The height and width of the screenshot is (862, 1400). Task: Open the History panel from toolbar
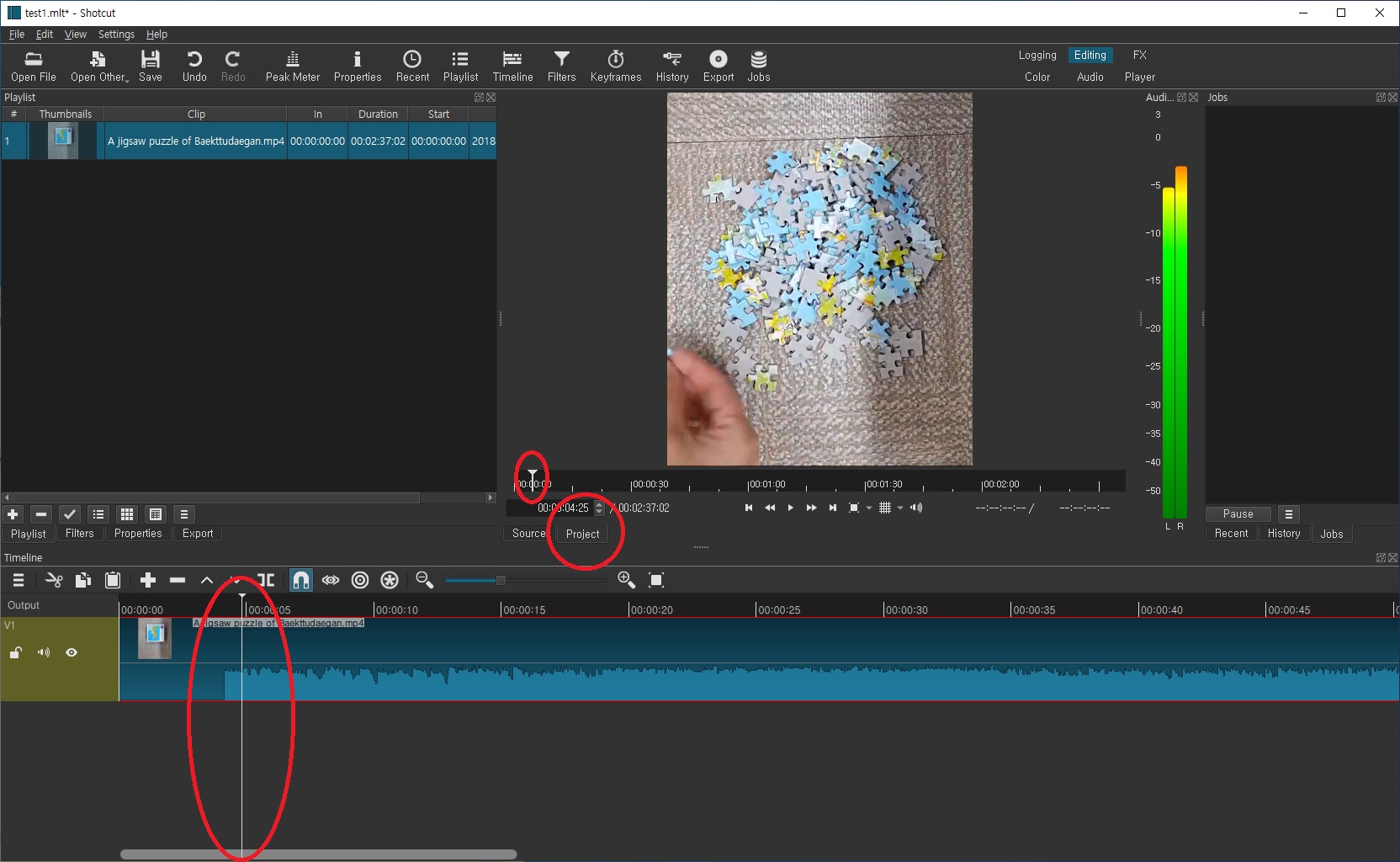click(x=672, y=67)
